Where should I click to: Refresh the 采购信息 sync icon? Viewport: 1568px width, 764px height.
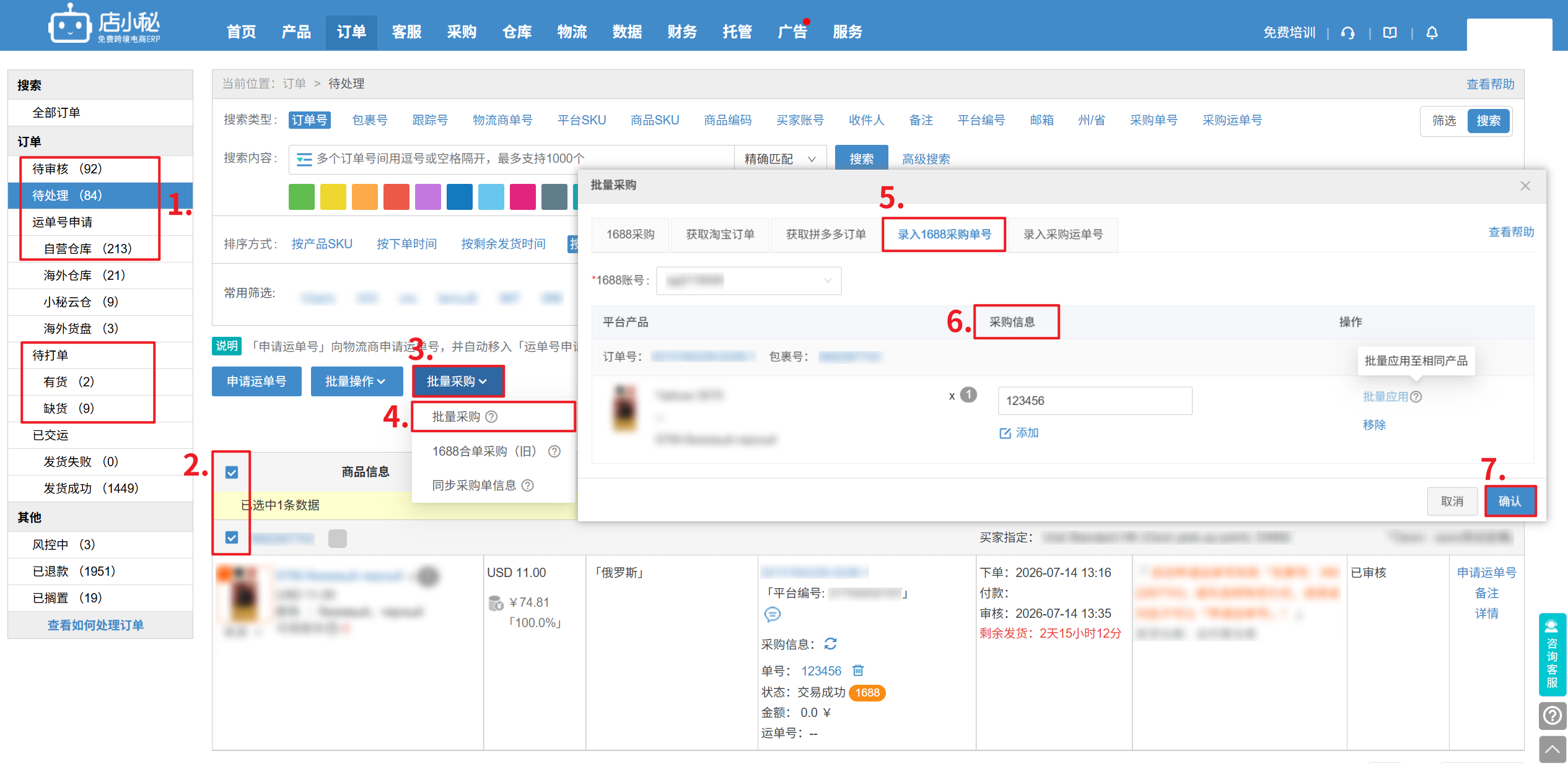coord(830,644)
